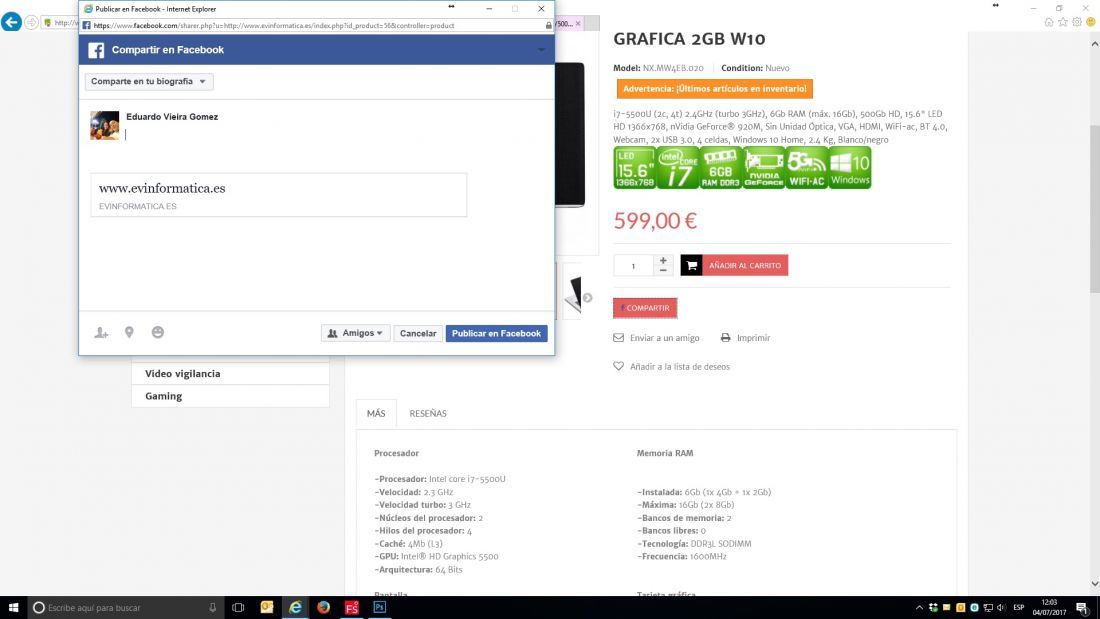The height and width of the screenshot is (619, 1100).
Task: Click the Intel Core i7 feature badge
Action: (x=678, y=168)
